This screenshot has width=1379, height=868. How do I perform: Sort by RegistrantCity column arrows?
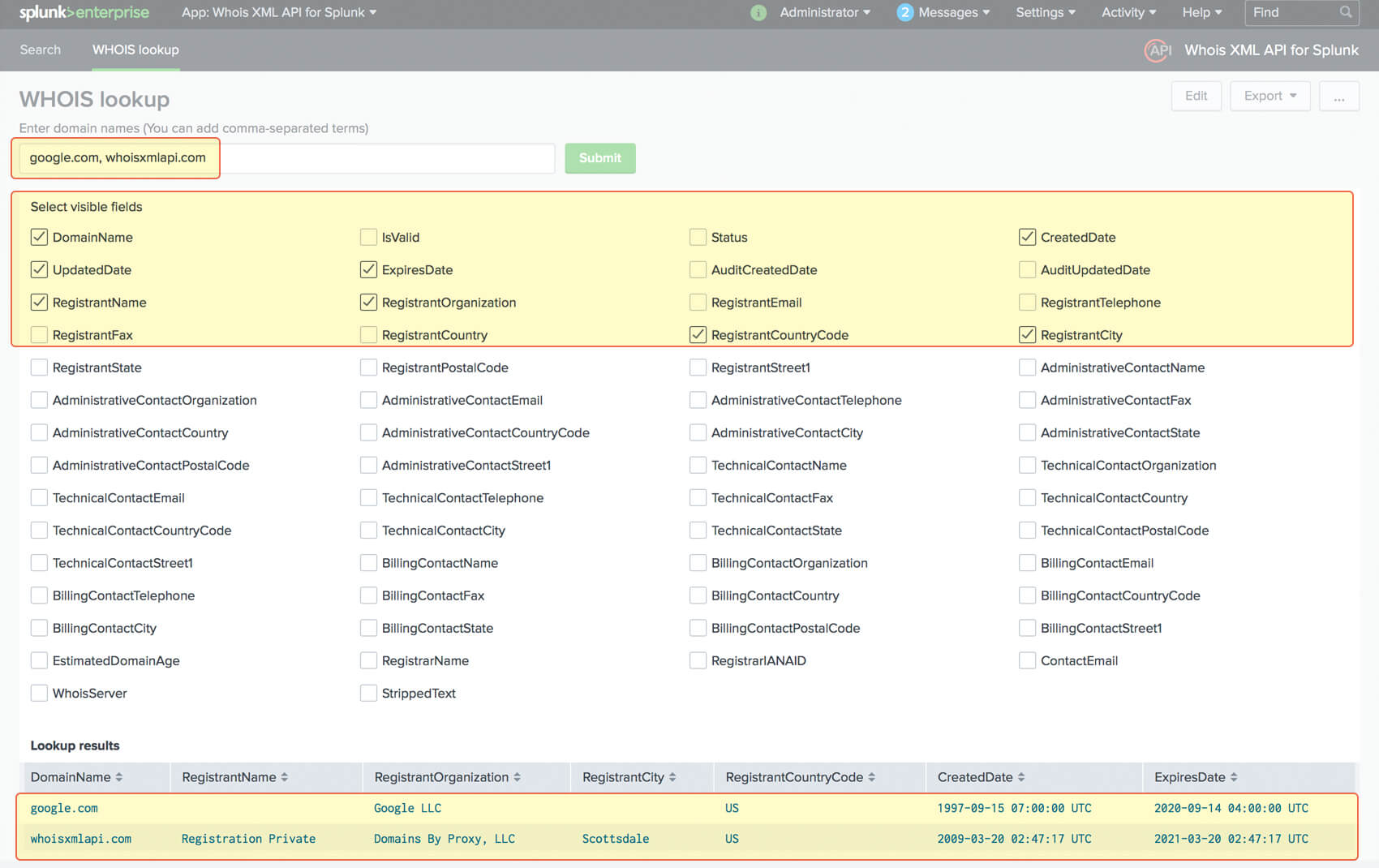click(x=672, y=777)
